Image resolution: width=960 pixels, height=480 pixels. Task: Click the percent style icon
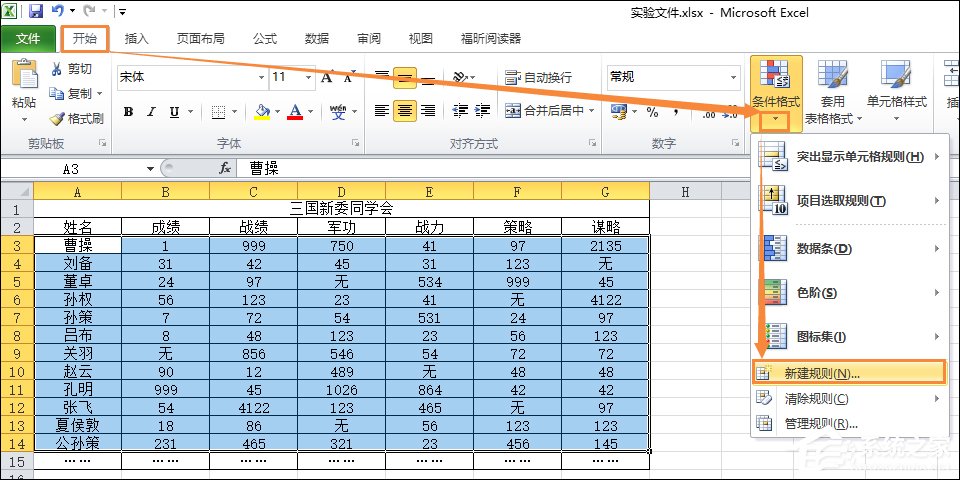[652, 112]
